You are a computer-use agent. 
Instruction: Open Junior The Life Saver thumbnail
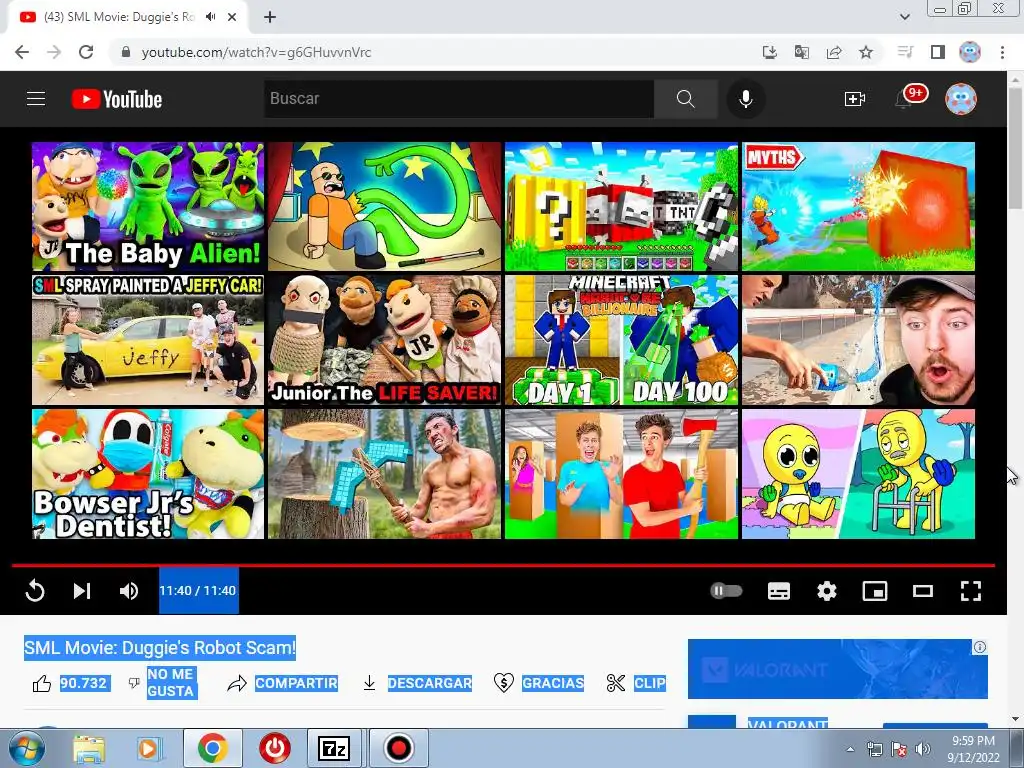click(x=385, y=340)
